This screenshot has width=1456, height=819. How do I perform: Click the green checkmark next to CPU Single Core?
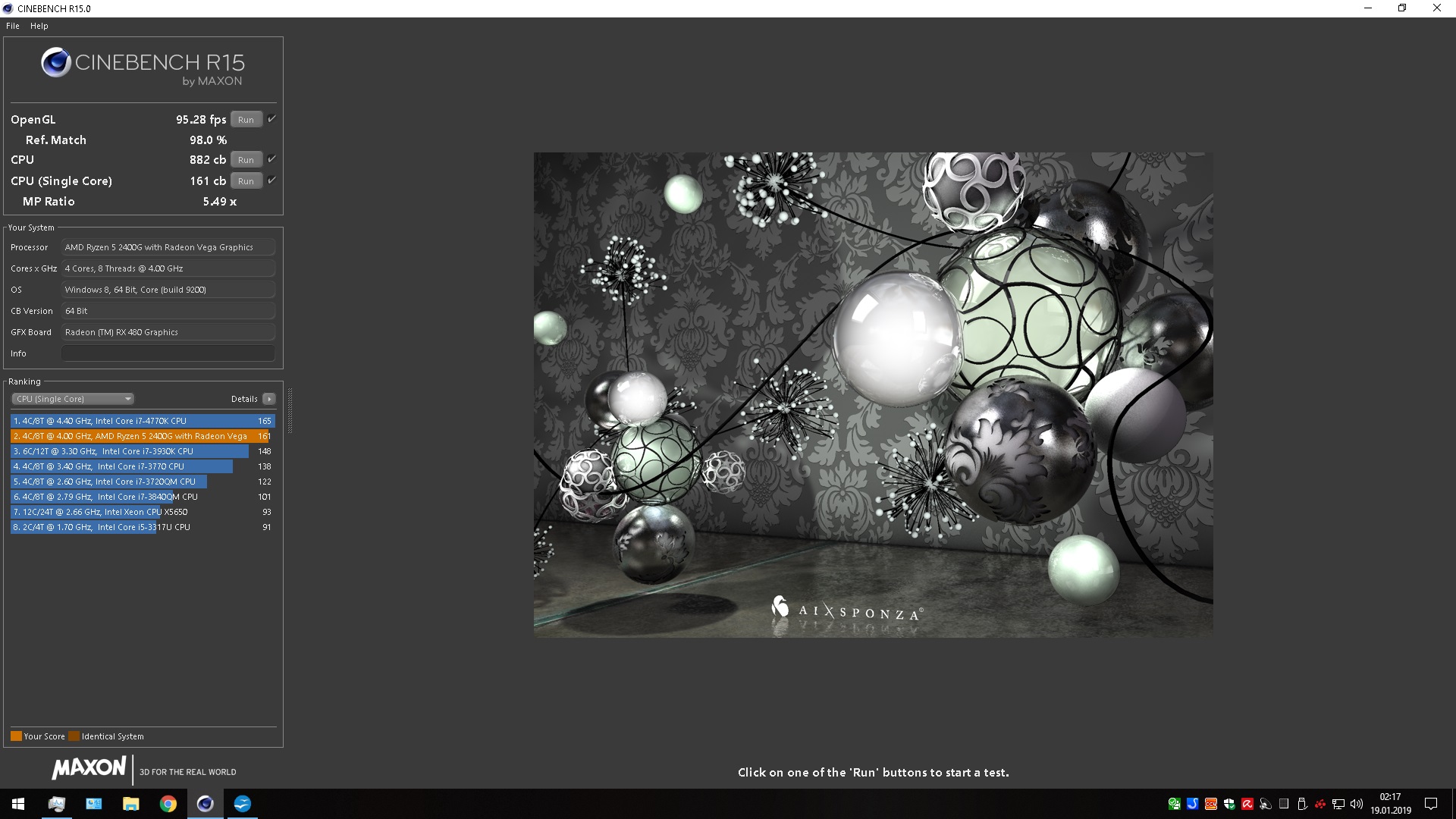click(272, 180)
